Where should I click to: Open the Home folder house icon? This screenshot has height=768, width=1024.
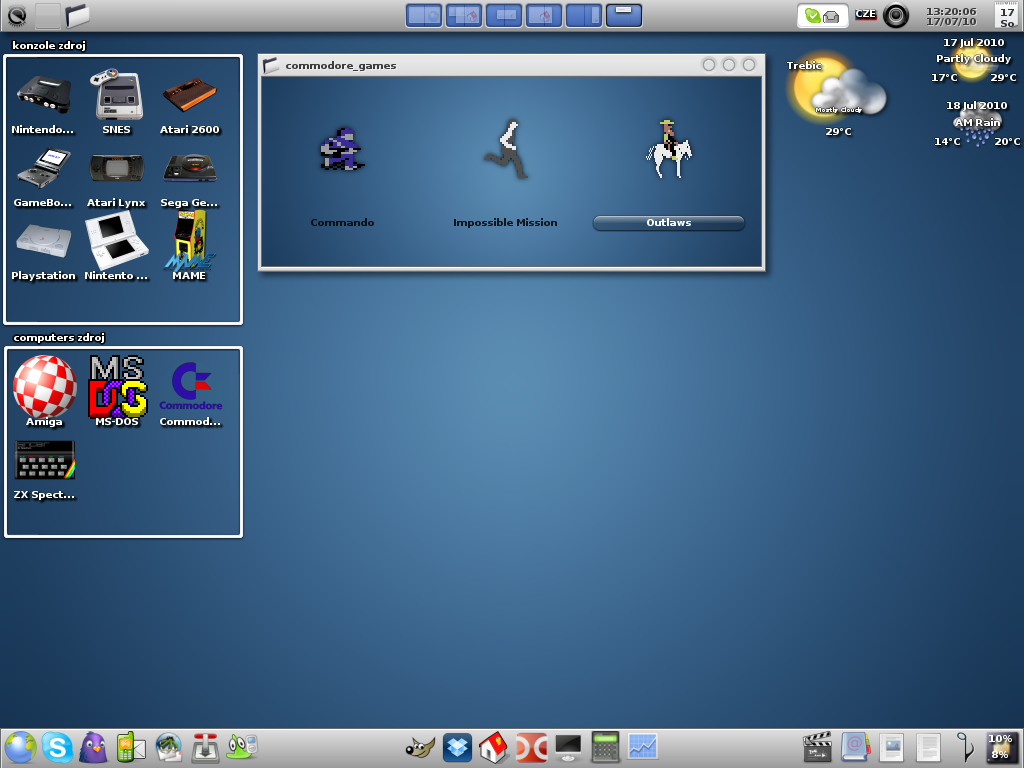tap(494, 747)
